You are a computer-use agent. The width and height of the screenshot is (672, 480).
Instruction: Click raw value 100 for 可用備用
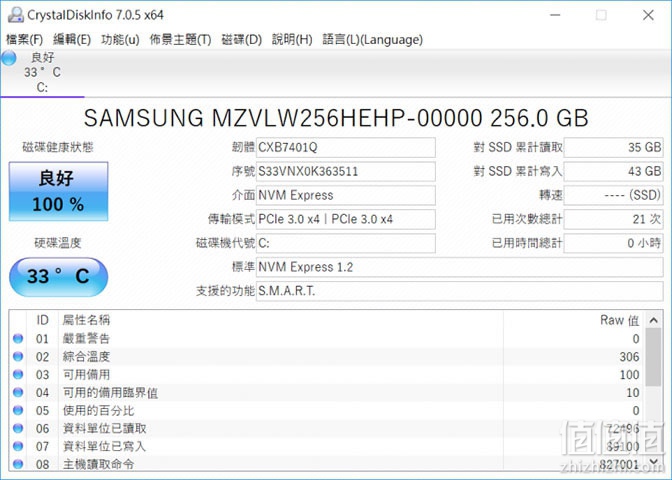[629, 375]
